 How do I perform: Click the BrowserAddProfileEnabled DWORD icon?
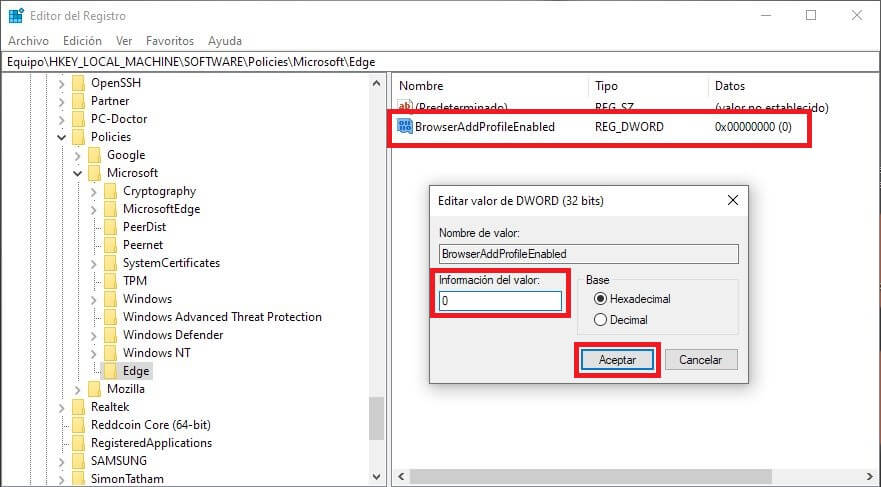click(x=405, y=126)
